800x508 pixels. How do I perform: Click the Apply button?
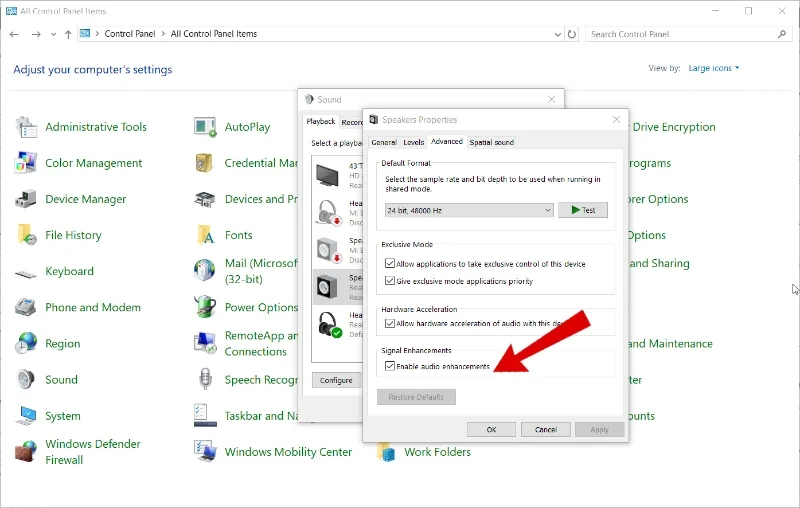tap(599, 429)
